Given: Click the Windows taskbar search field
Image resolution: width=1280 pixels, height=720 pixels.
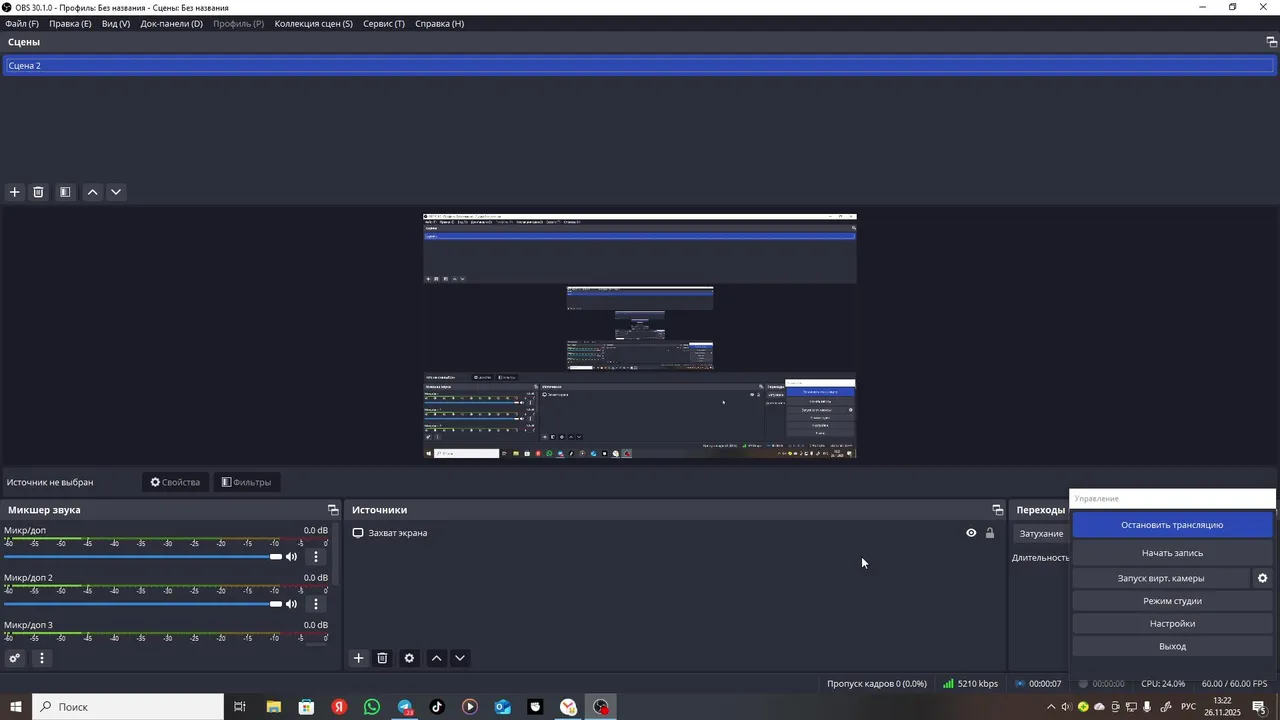Looking at the screenshot, I should click(128, 707).
